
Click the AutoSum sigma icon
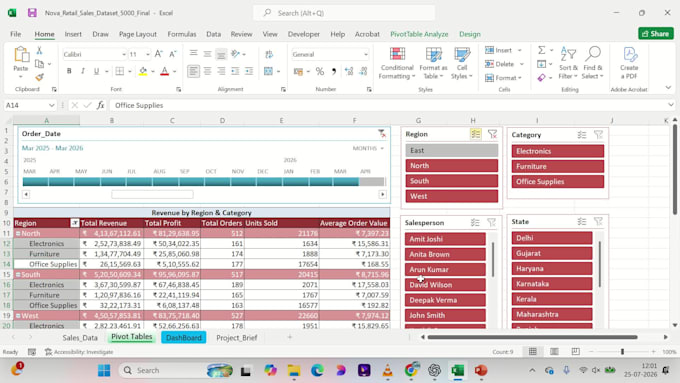coord(542,50)
